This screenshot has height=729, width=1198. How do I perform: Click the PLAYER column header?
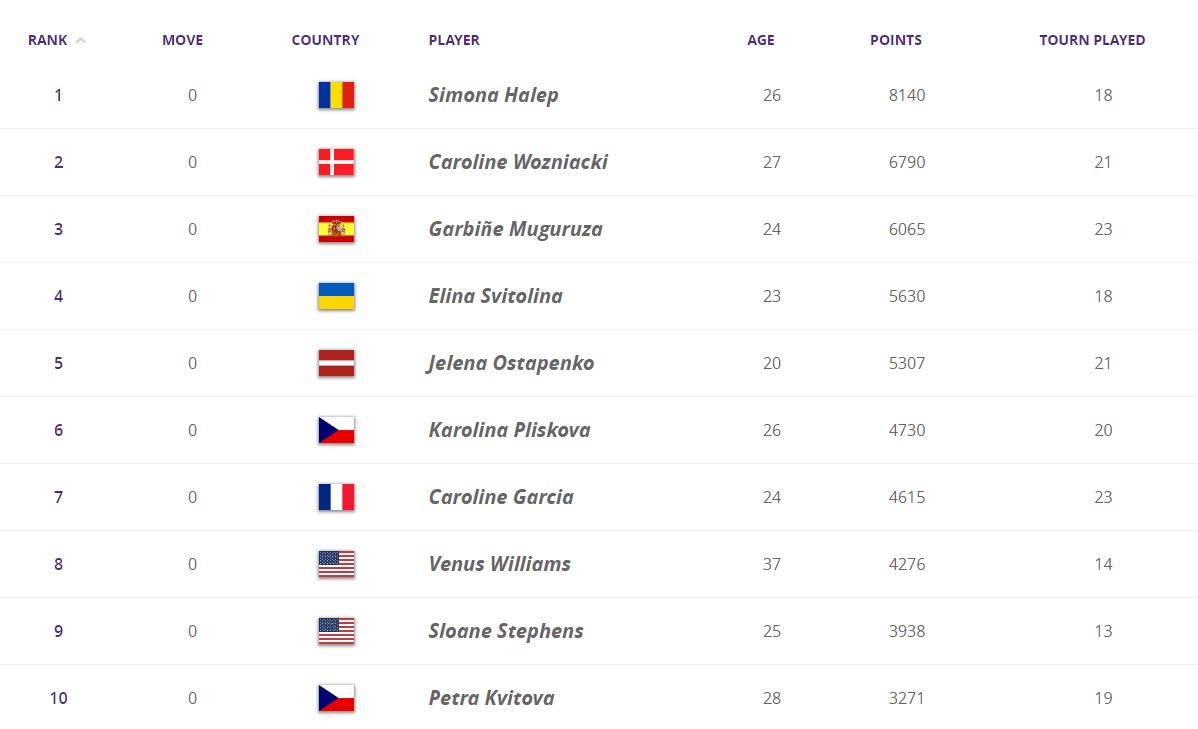[x=454, y=41]
